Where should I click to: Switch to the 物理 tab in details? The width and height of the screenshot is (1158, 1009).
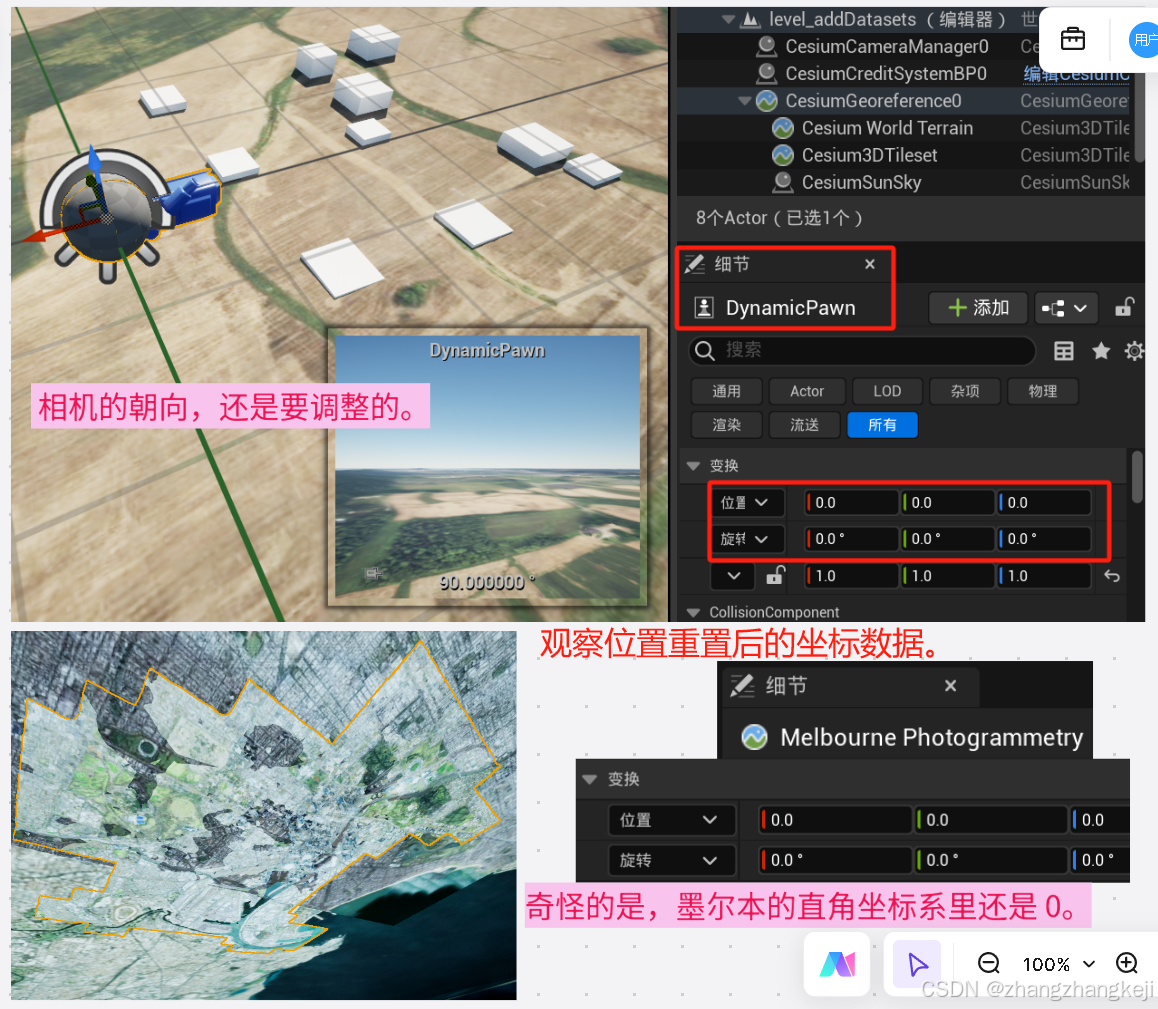(x=1043, y=391)
